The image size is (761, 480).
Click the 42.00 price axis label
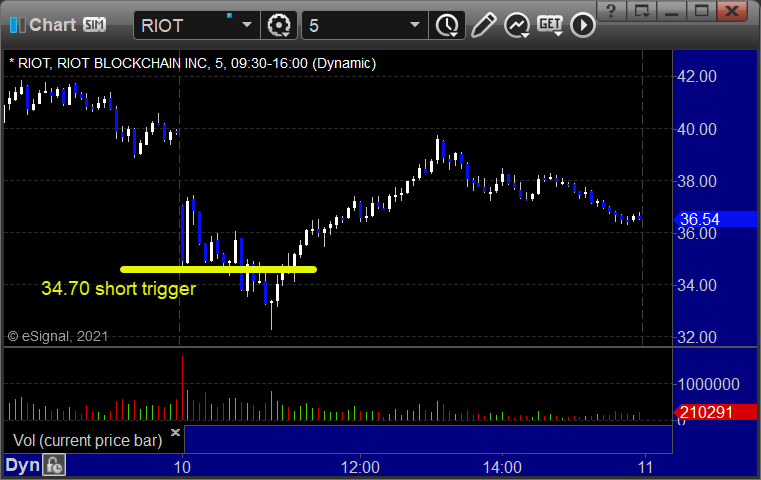(x=697, y=77)
